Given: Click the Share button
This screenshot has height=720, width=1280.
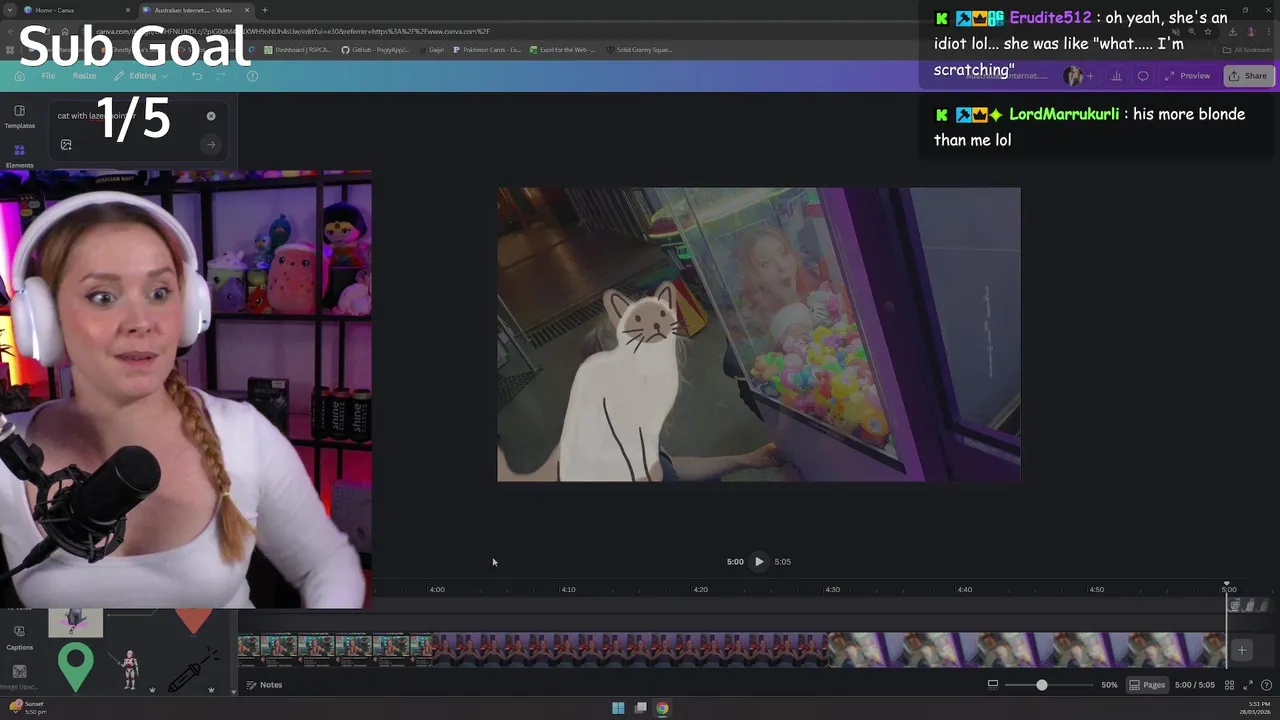Looking at the screenshot, I should point(1247,76).
